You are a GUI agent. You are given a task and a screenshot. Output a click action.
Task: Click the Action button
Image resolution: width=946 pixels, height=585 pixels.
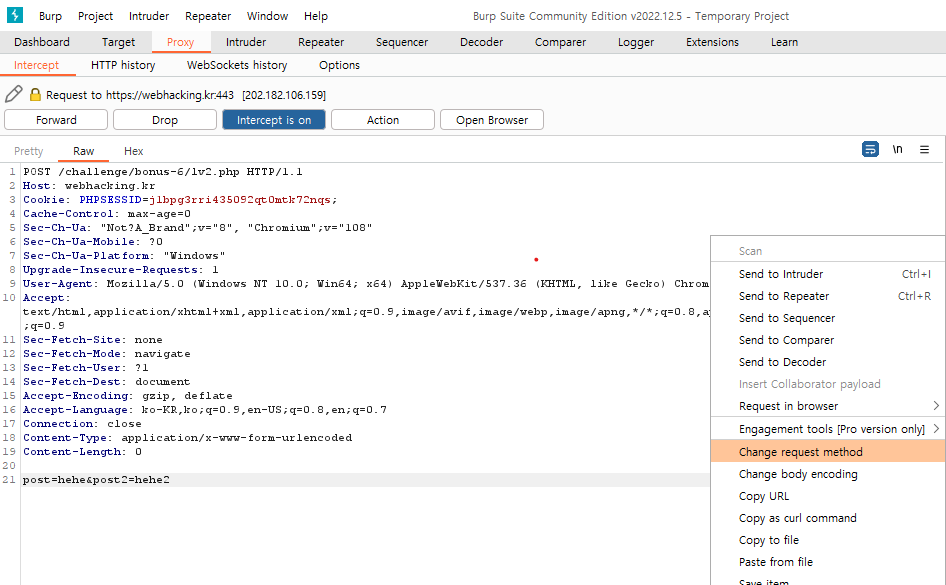coord(383,120)
